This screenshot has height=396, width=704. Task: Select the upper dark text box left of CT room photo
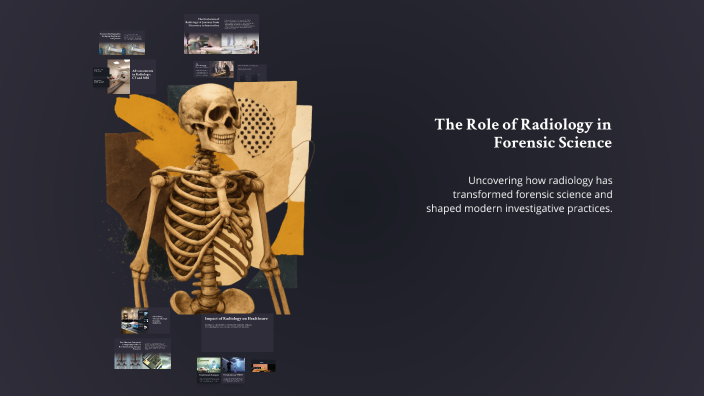(100, 71)
